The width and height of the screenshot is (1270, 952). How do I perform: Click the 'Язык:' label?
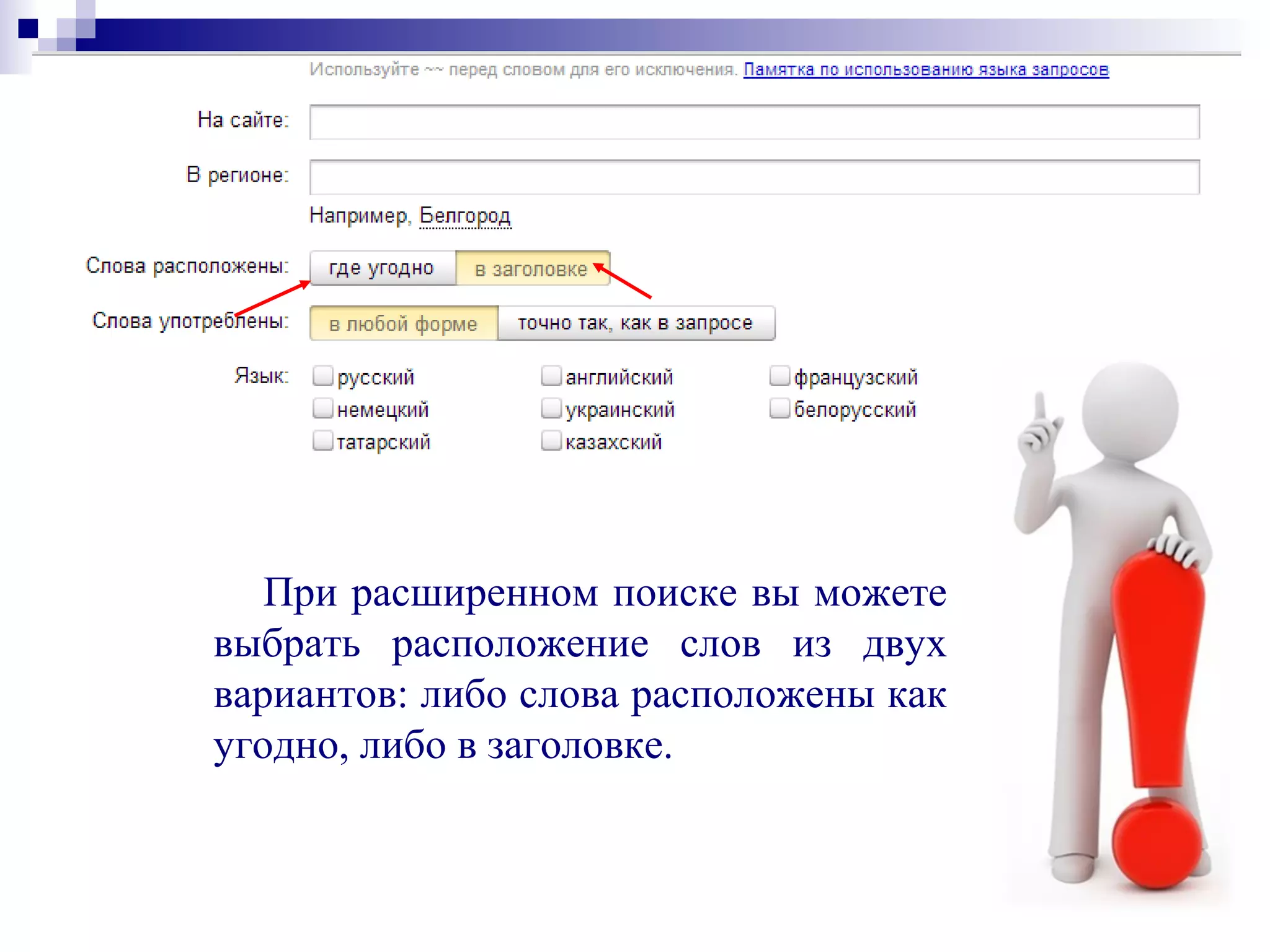262,376
